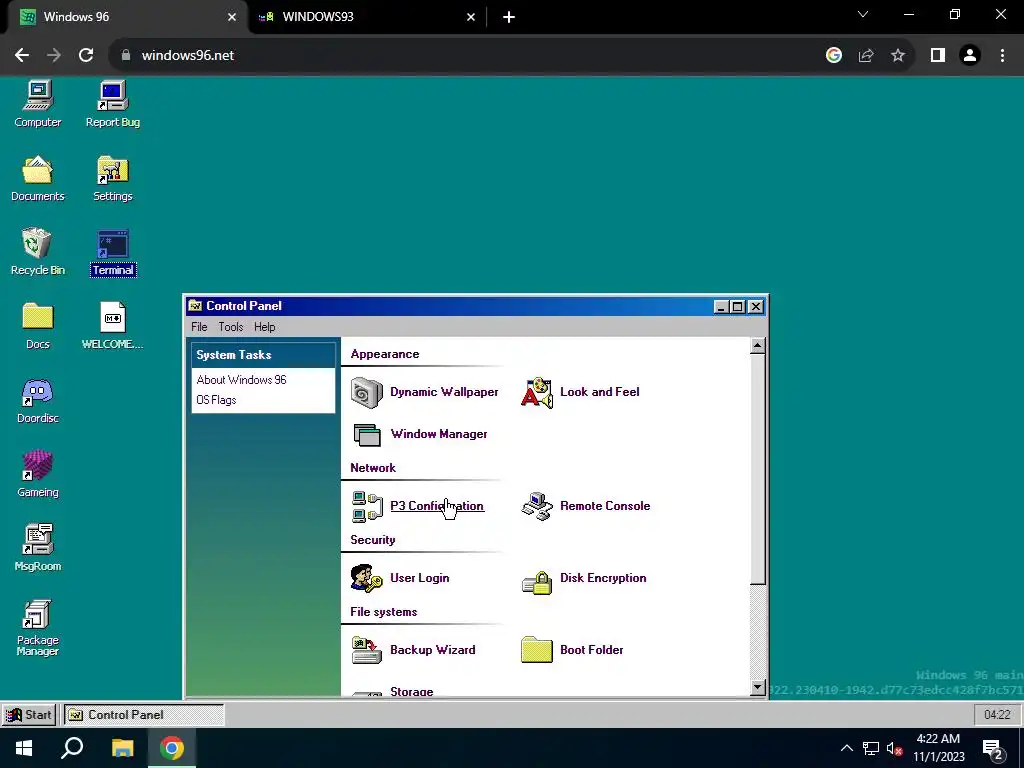Open File Explorer from host taskbar
This screenshot has width=1024, height=768.
pyautogui.click(x=122, y=748)
